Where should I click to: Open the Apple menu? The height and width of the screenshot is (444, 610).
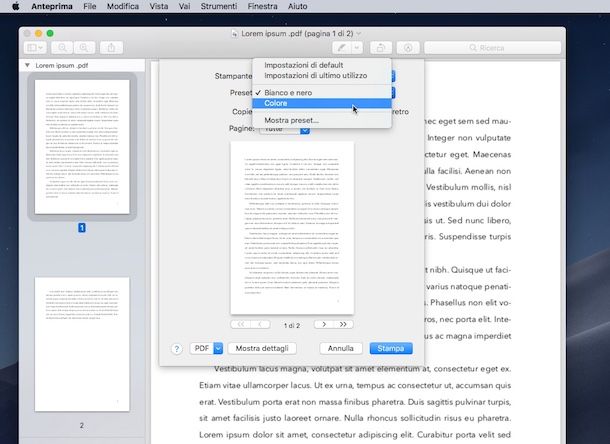pyautogui.click(x=15, y=6)
